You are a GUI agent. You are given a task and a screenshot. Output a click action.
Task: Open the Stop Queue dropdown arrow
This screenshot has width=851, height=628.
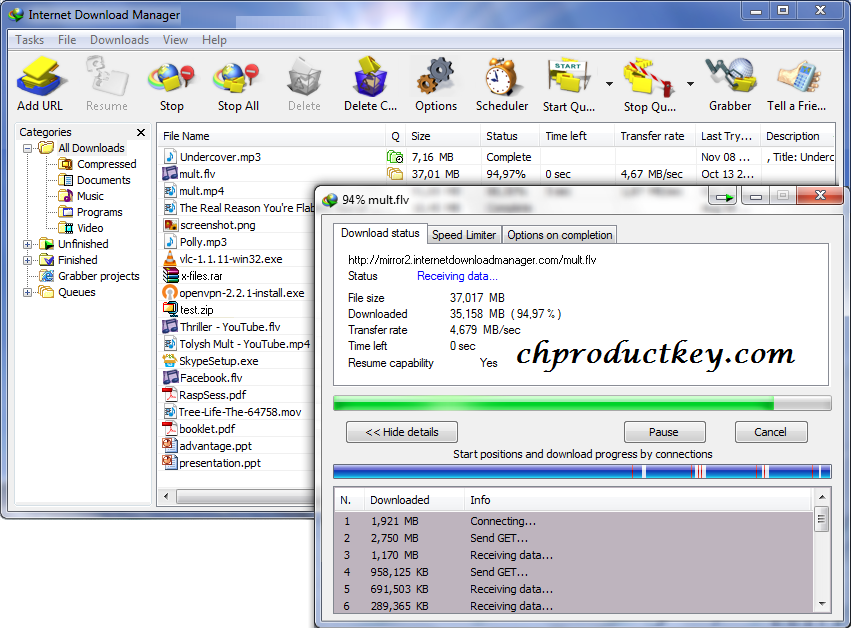pyautogui.click(x=690, y=84)
